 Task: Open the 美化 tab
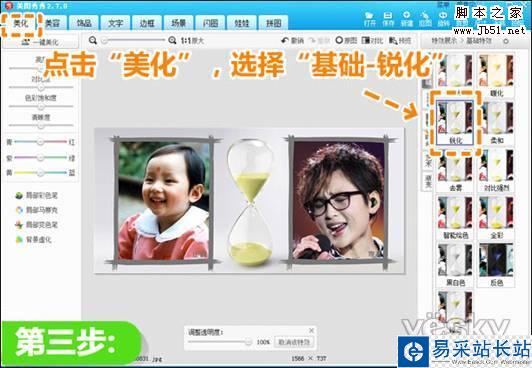tap(21, 23)
